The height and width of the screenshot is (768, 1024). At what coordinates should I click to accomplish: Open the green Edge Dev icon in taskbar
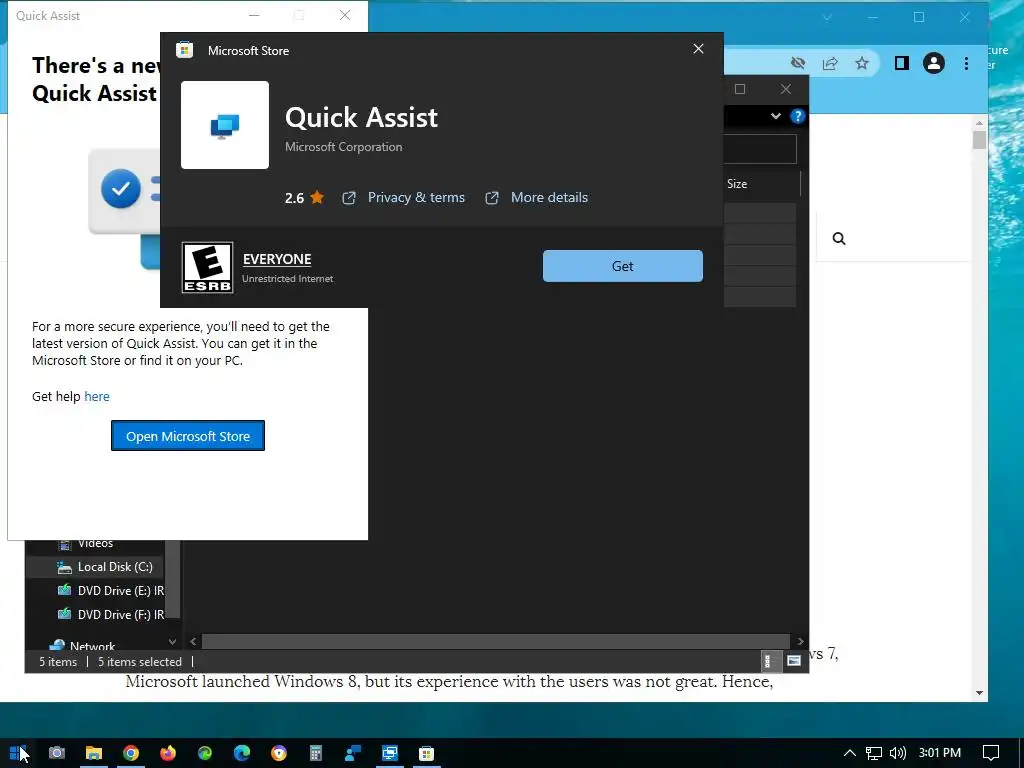pos(205,753)
